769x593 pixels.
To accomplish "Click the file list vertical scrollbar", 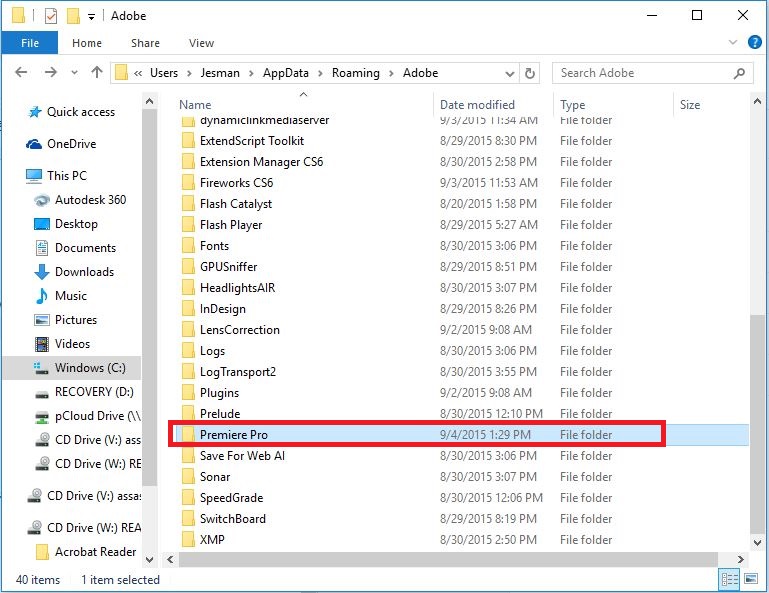I will (x=757, y=424).
